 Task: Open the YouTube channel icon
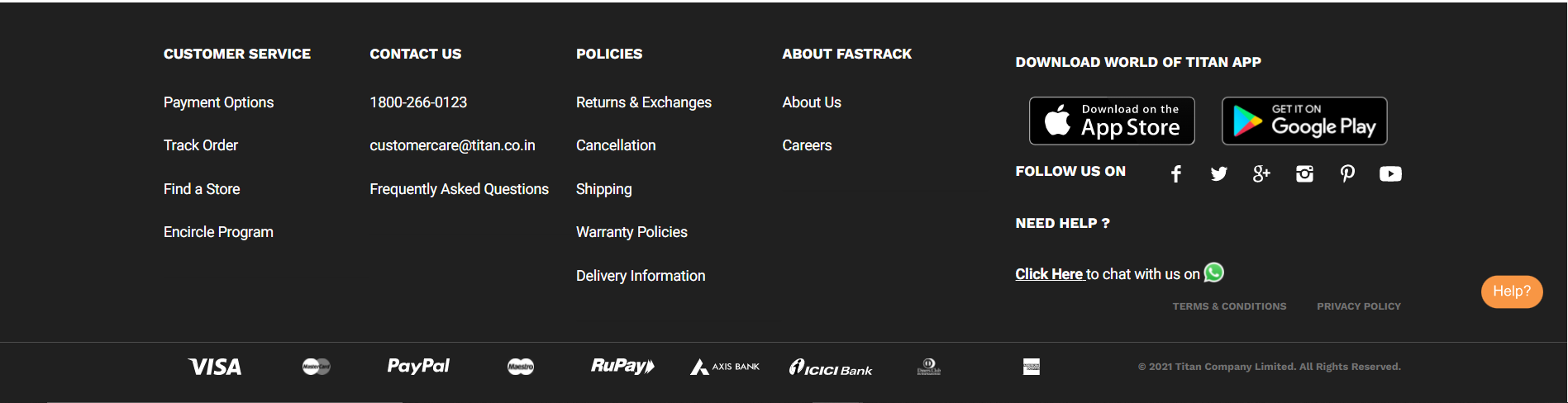pos(1390,173)
